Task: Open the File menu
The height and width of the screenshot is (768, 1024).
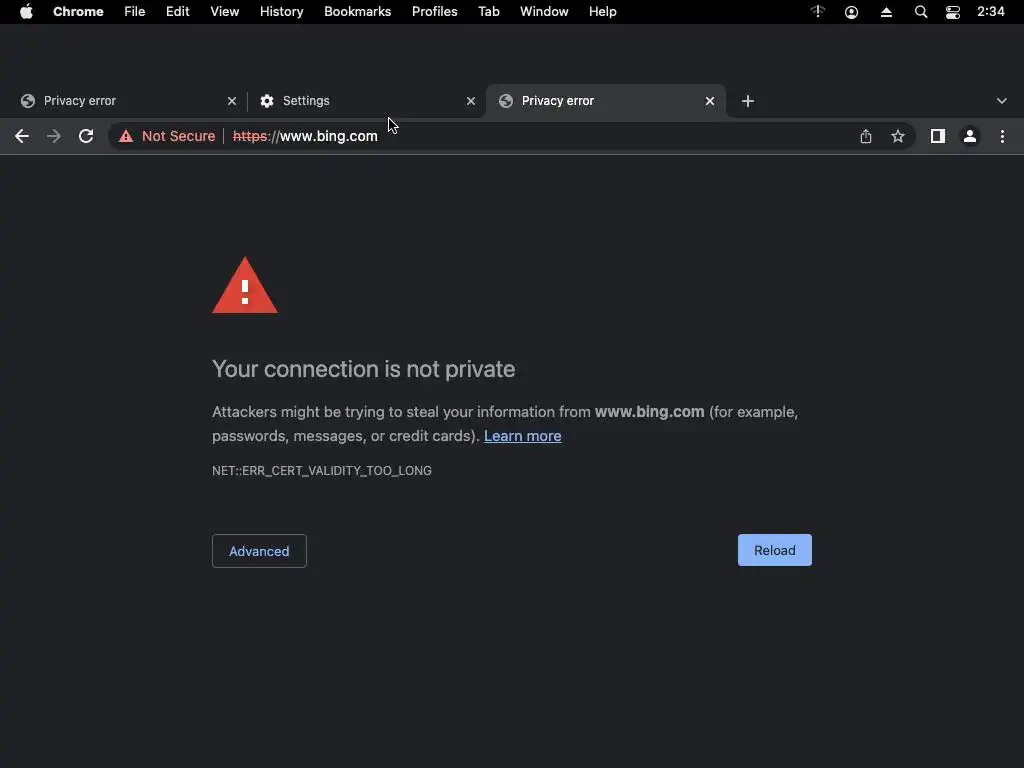Action: click(135, 12)
